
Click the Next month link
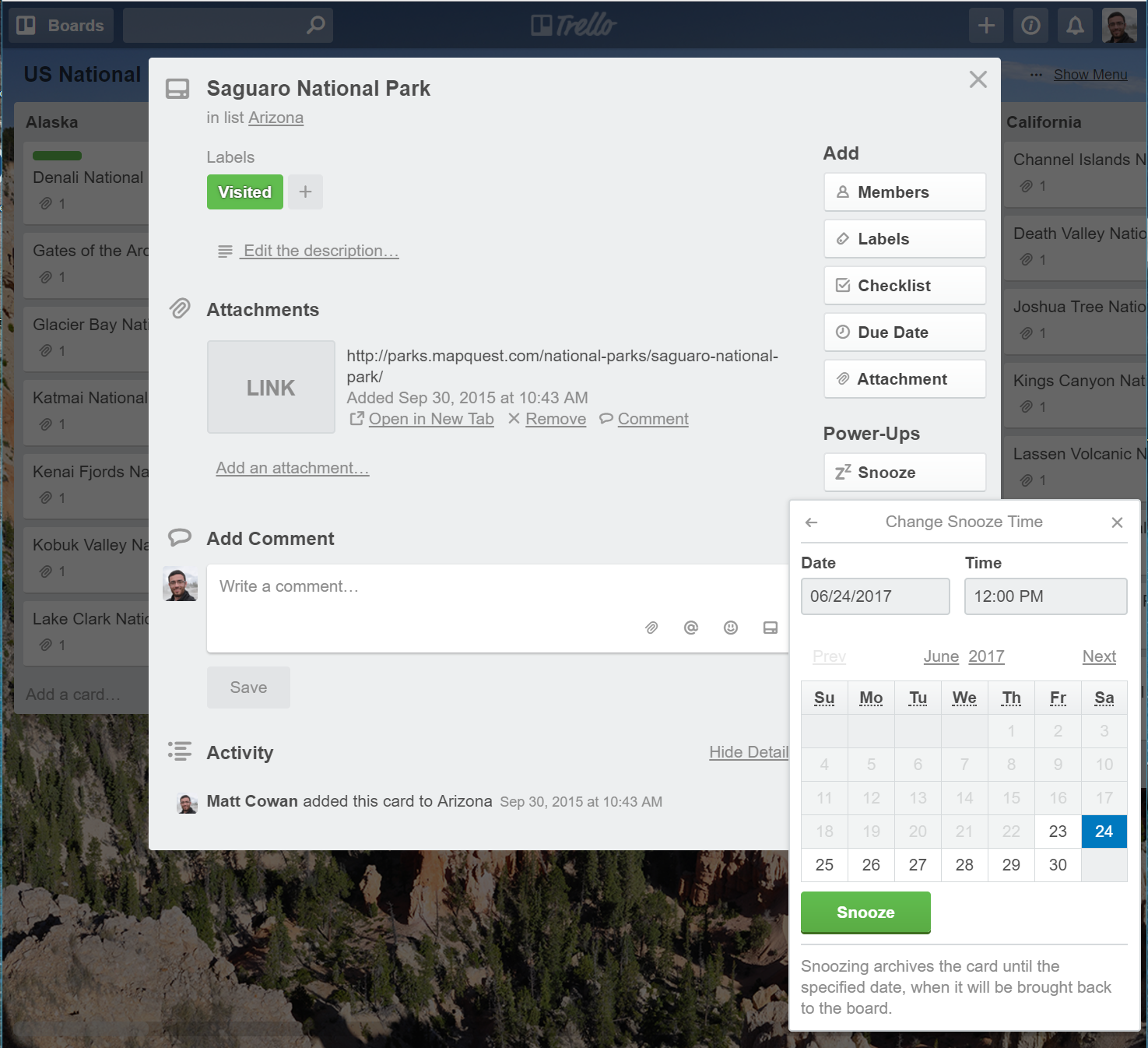click(x=1098, y=656)
